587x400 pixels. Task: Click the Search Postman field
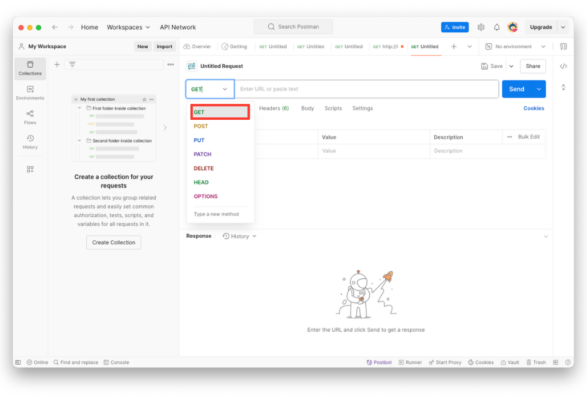click(293, 27)
